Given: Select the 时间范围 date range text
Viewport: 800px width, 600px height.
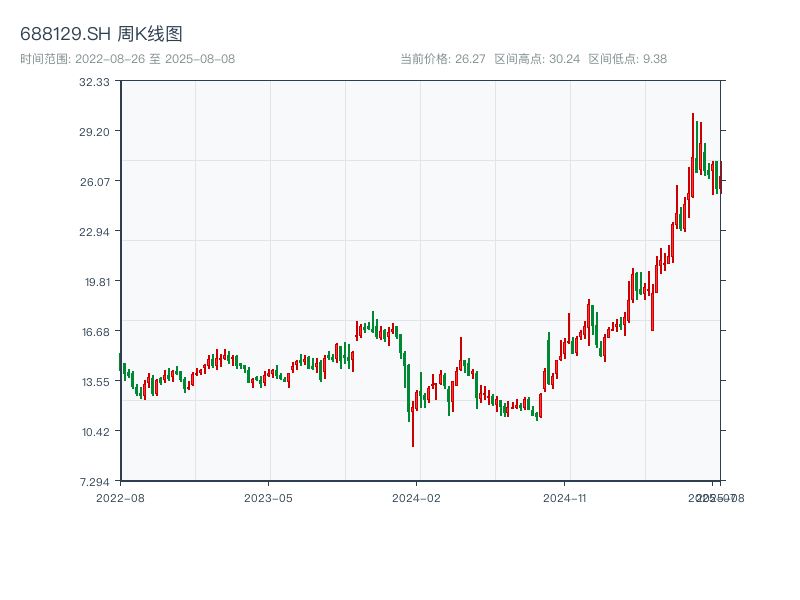Looking at the screenshot, I should point(127,59).
